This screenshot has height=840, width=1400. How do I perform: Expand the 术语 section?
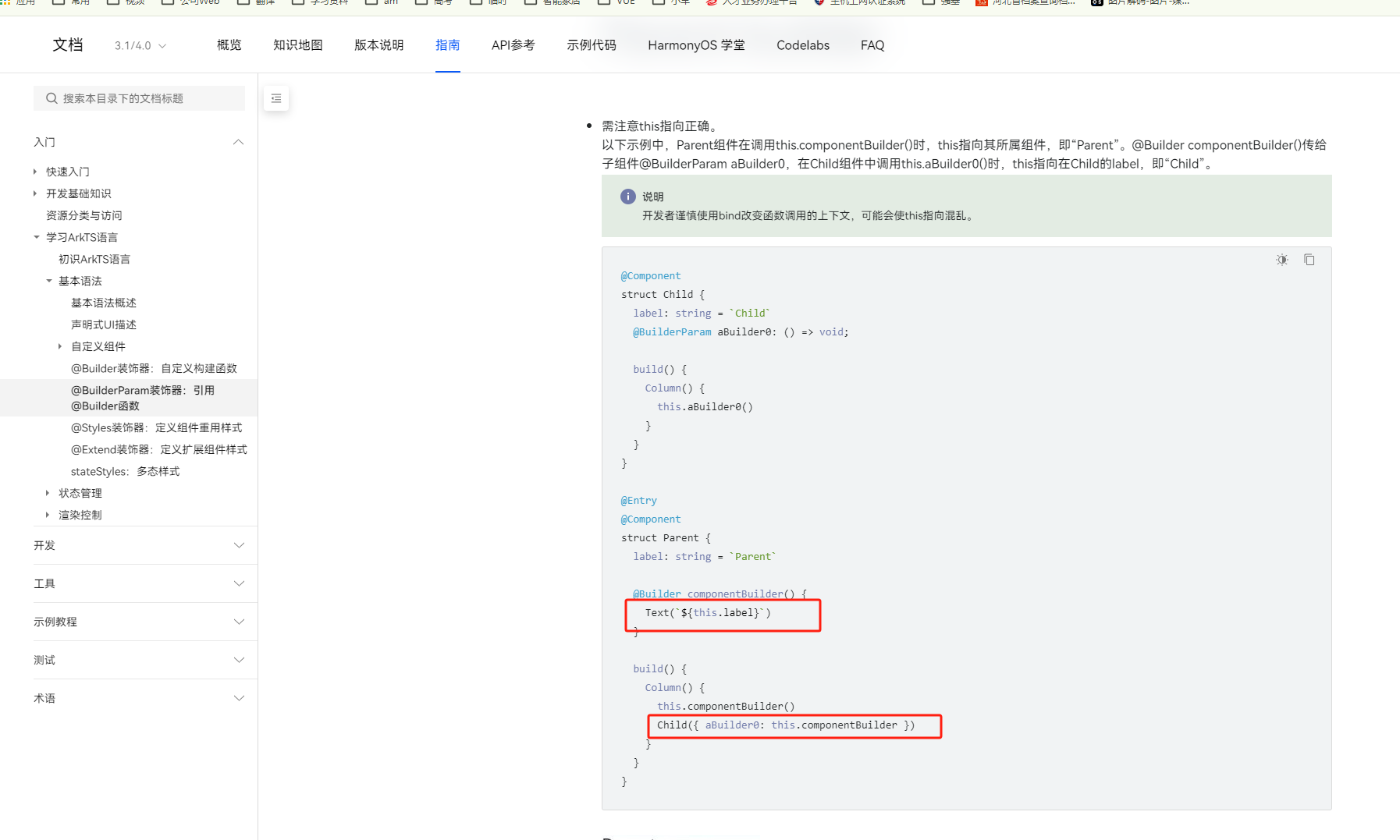click(239, 698)
